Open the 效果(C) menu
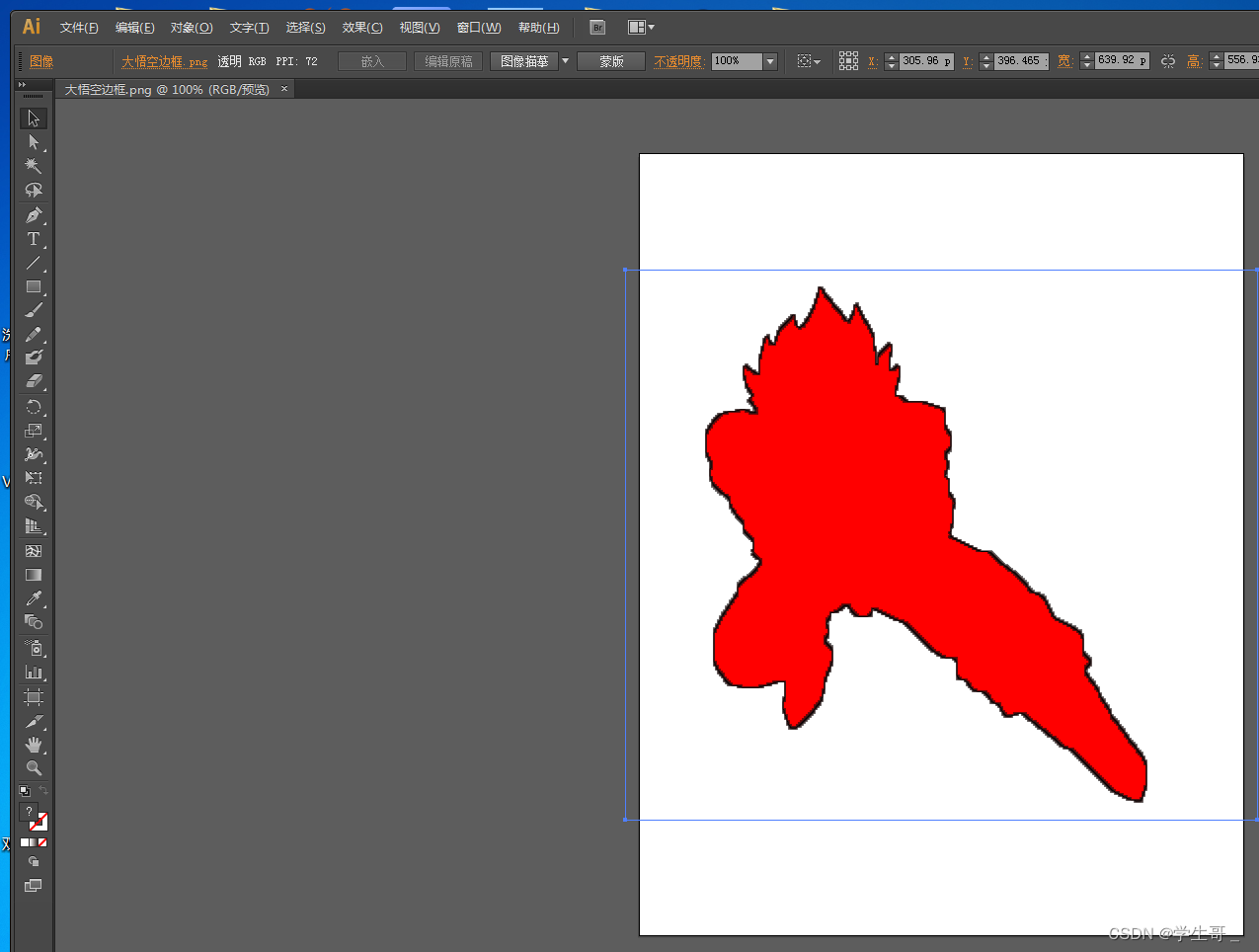 [x=362, y=28]
